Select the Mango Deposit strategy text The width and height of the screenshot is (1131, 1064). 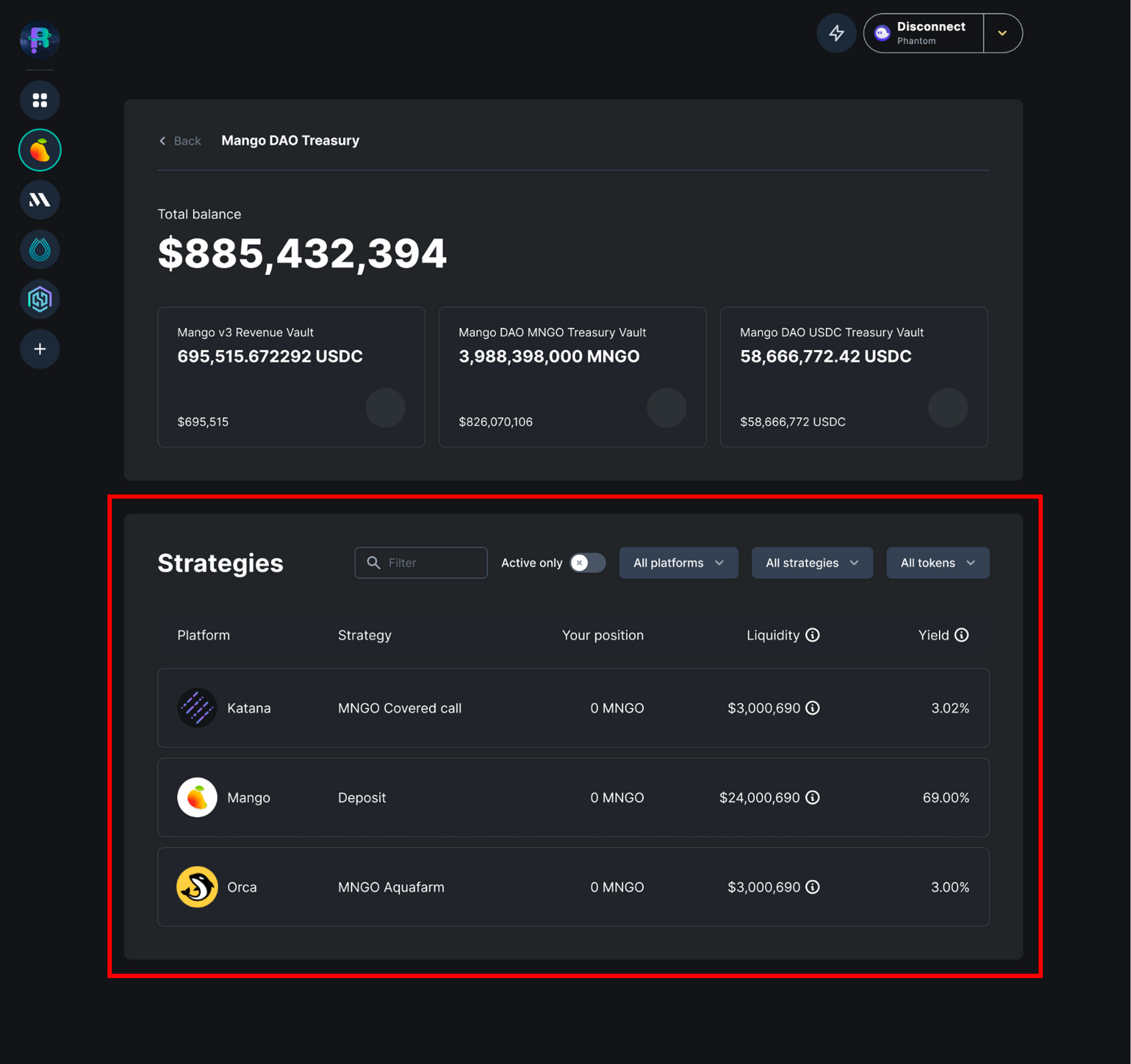362,798
